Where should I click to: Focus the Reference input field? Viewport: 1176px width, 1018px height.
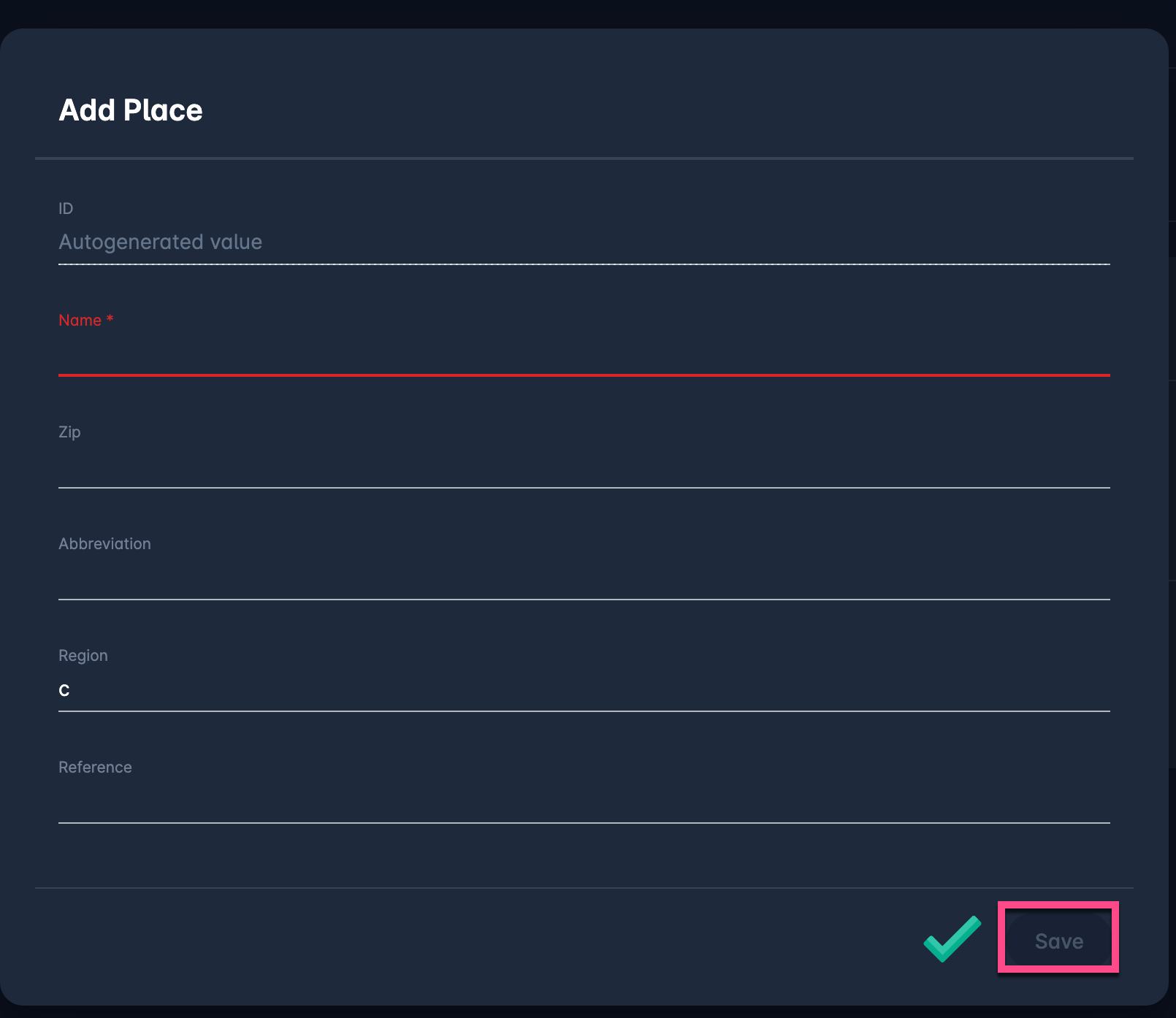(x=584, y=803)
